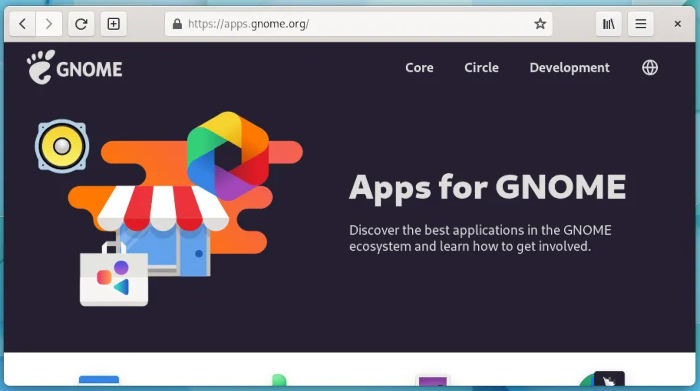Open the Core apps section
This screenshot has width=700, height=391.
coord(419,67)
